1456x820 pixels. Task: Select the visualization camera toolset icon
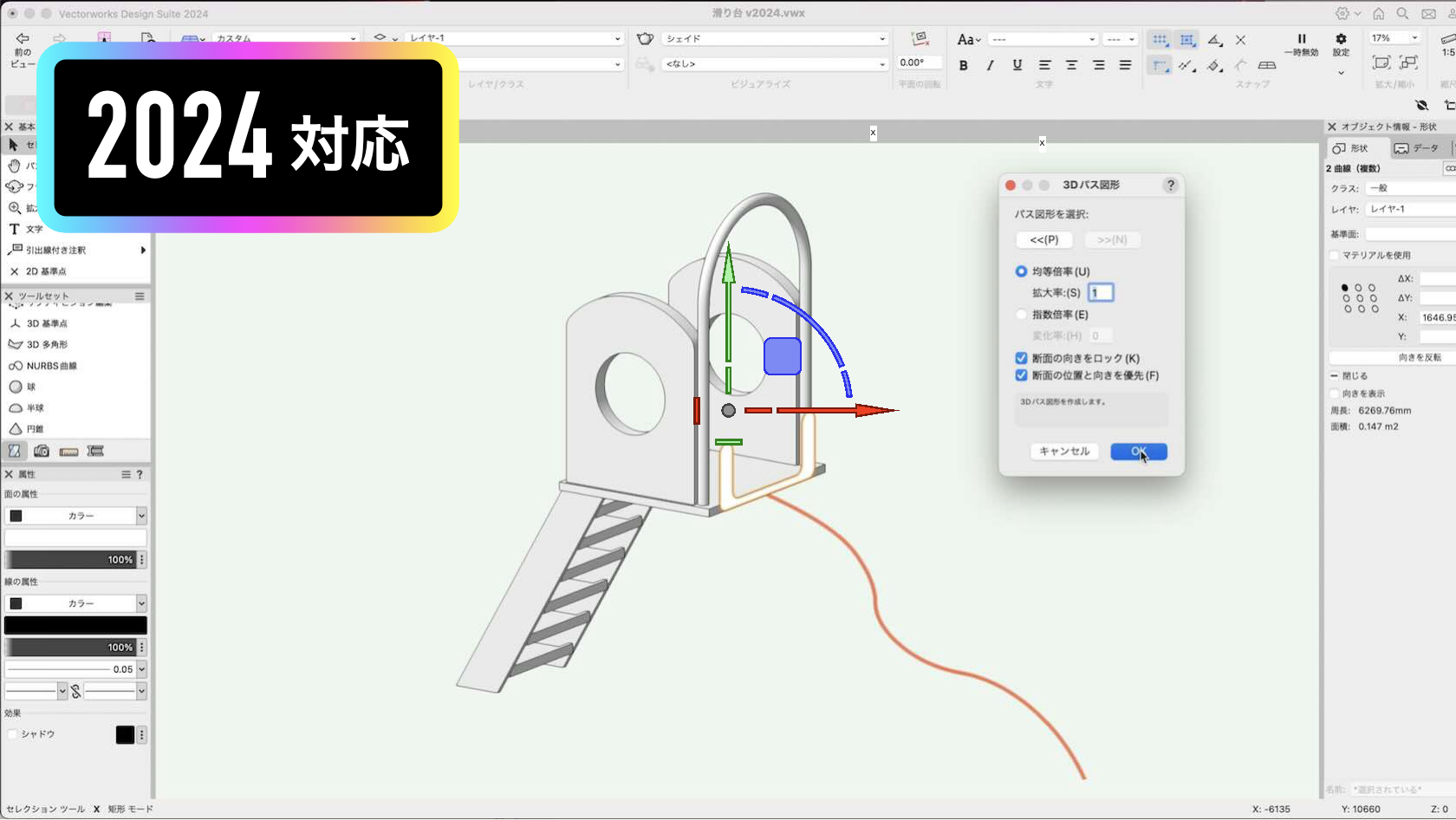click(41, 451)
